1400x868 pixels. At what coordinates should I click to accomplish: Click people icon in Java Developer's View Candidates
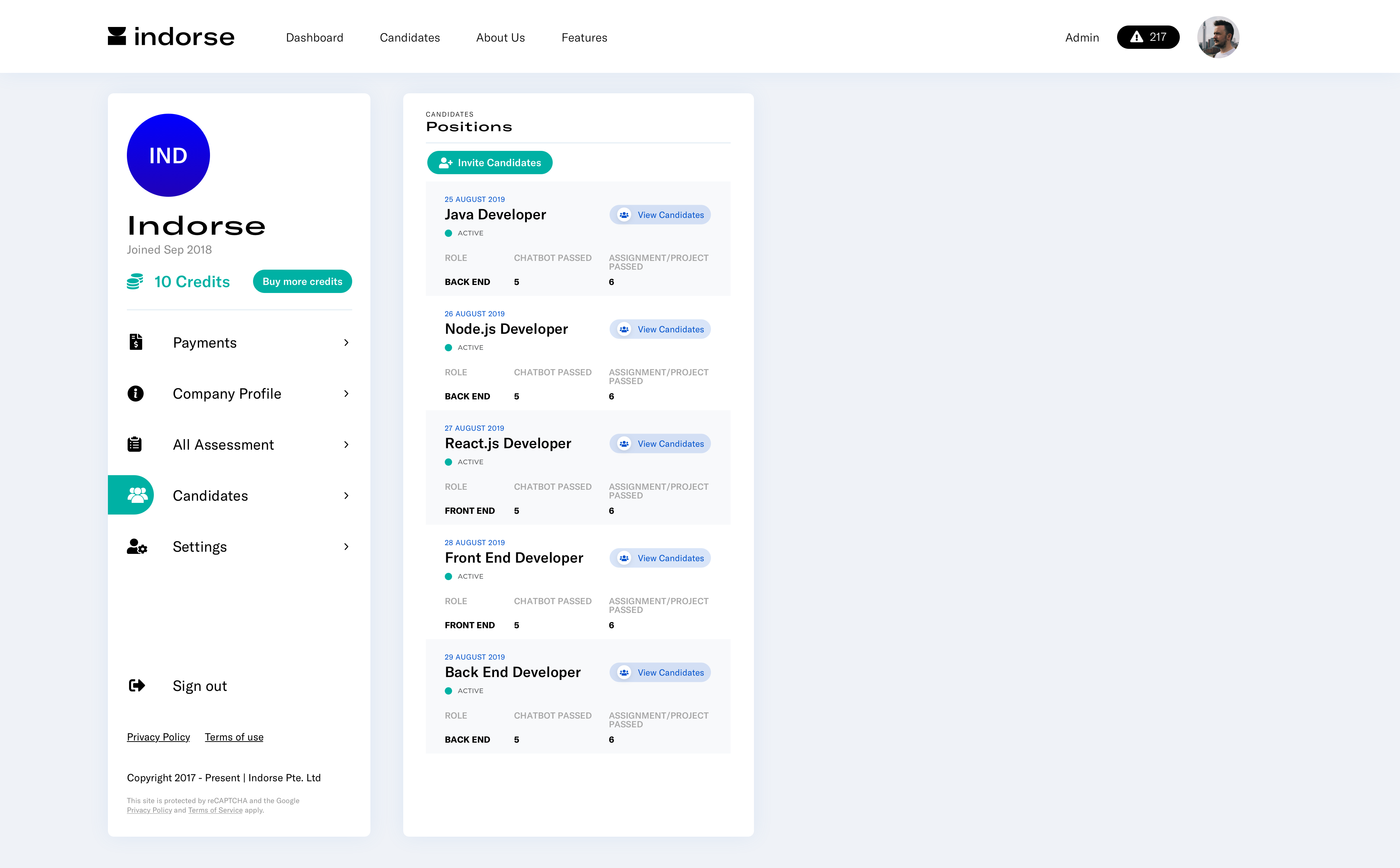click(x=624, y=215)
